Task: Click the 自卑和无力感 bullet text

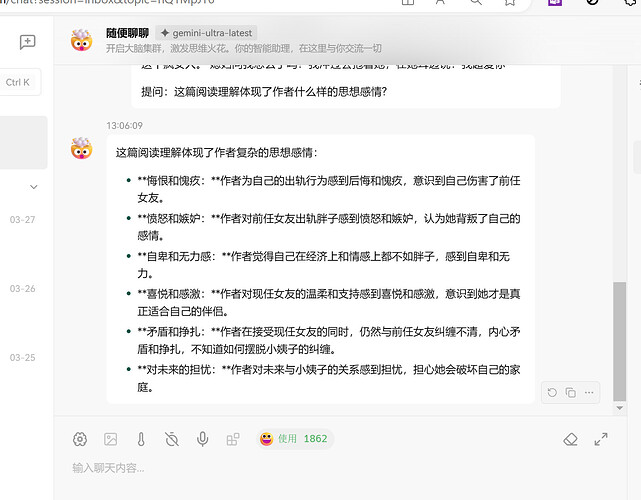Action: pos(323,265)
